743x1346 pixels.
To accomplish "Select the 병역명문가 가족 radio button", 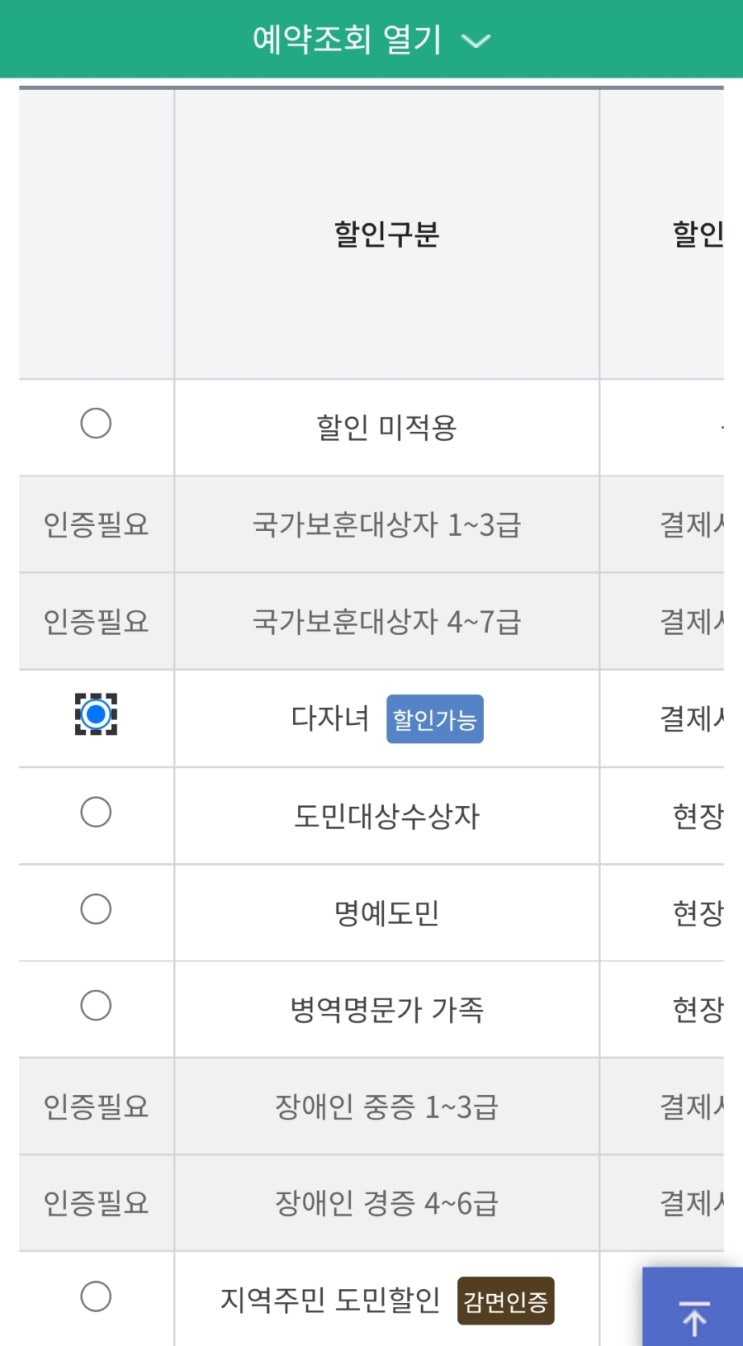I will pyautogui.click(x=96, y=1006).
